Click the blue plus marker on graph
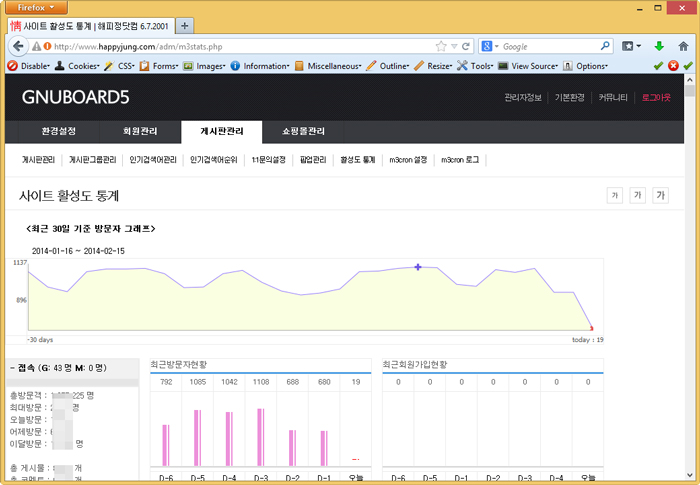 click(x=418, y=267)
